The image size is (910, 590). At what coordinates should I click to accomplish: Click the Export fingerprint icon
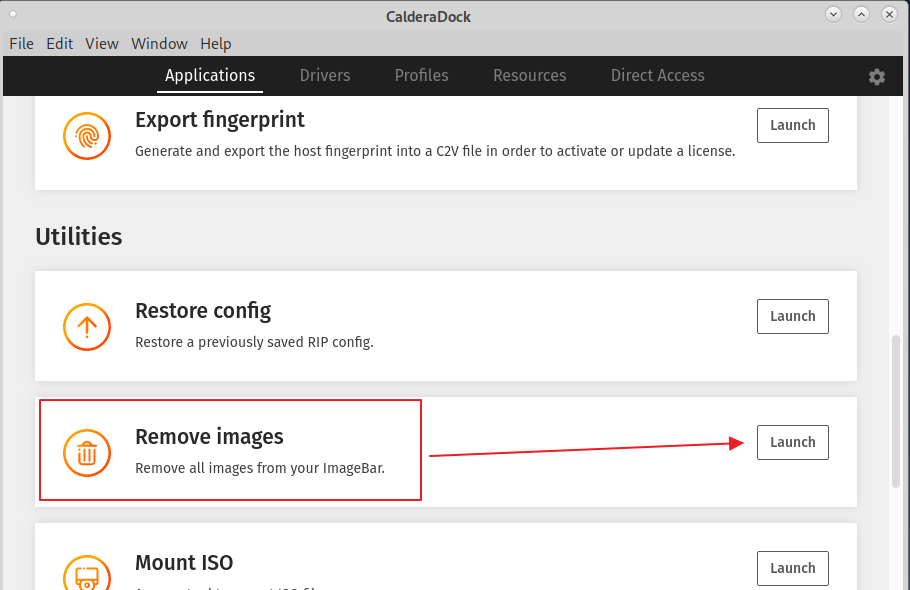click(87, 135)
